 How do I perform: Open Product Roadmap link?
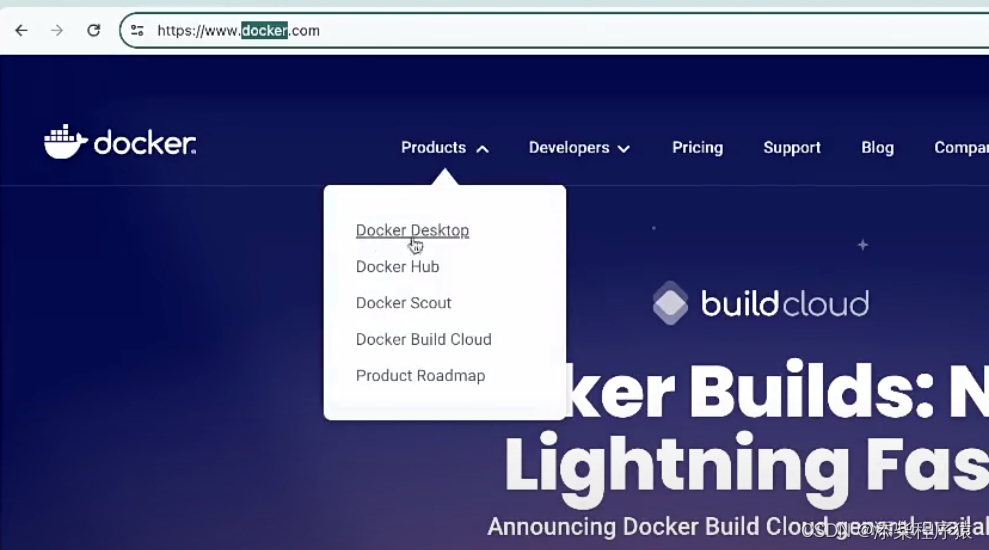(421, 376)
